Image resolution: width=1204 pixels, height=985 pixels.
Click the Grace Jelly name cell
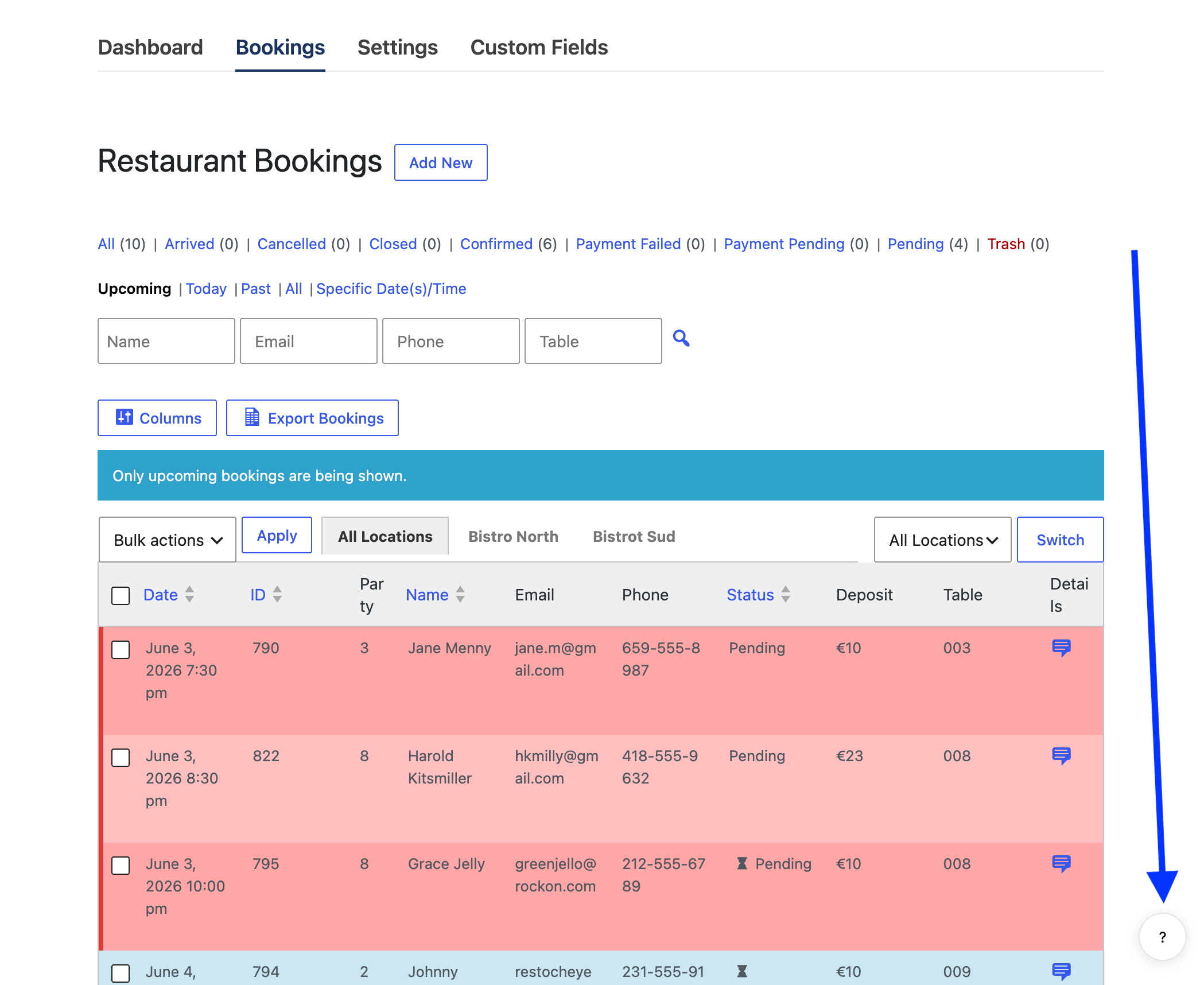coord(446,864)
